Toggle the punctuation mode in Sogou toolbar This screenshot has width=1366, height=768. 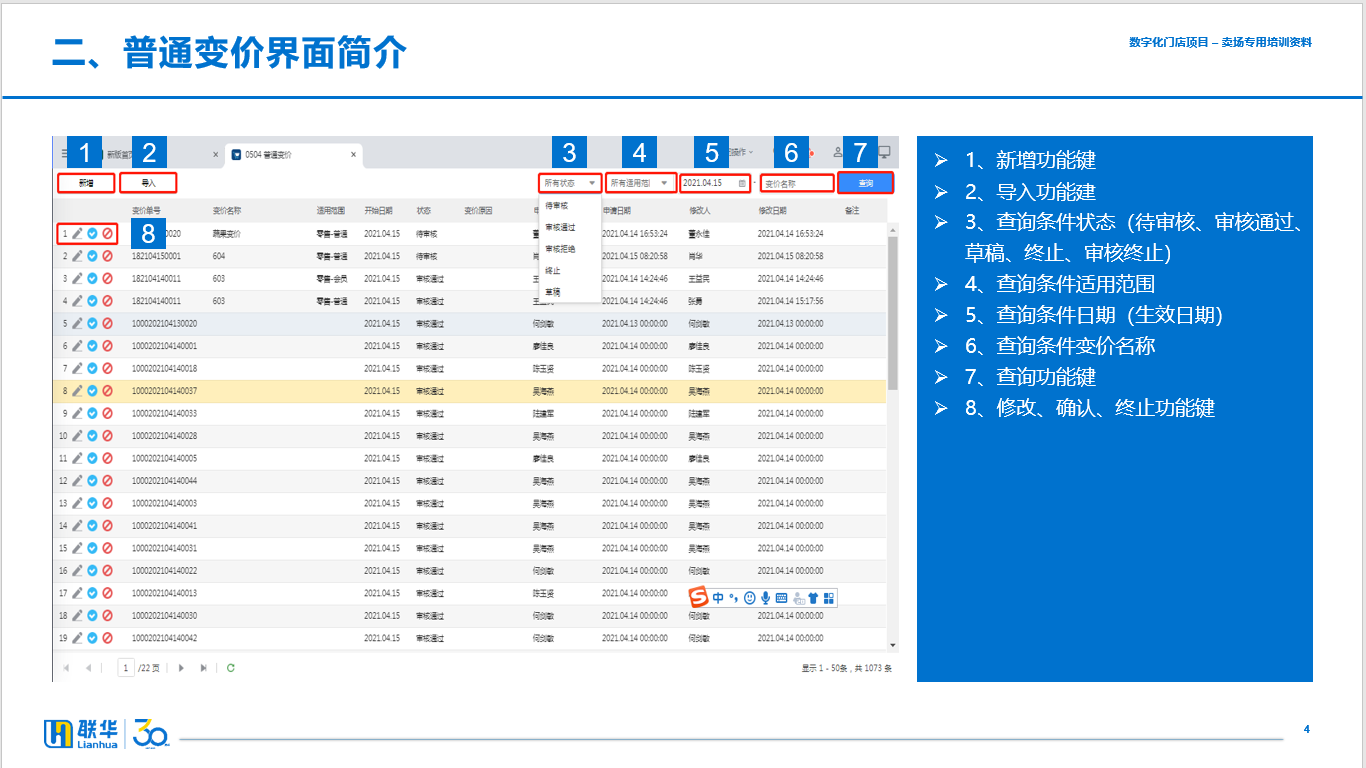click(x=734, y=598)
